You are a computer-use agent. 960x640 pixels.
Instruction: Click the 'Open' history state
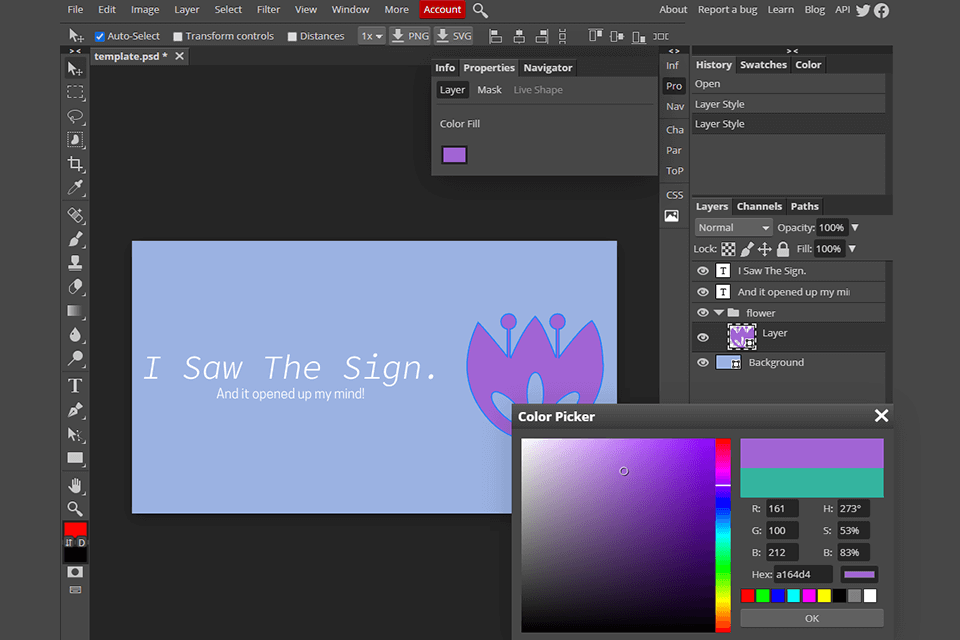(x=789, y=84)
